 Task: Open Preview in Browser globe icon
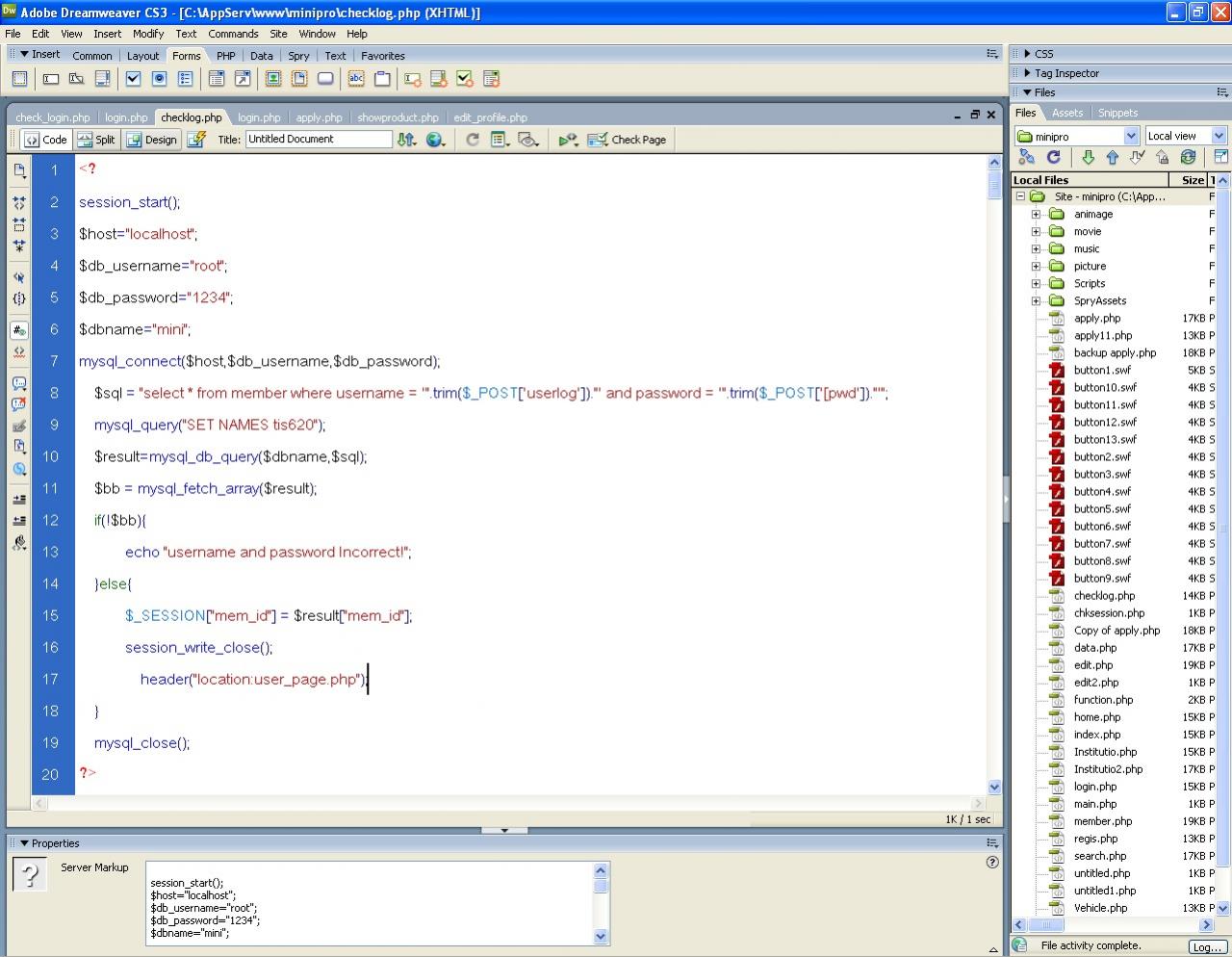tap(436, 140)
